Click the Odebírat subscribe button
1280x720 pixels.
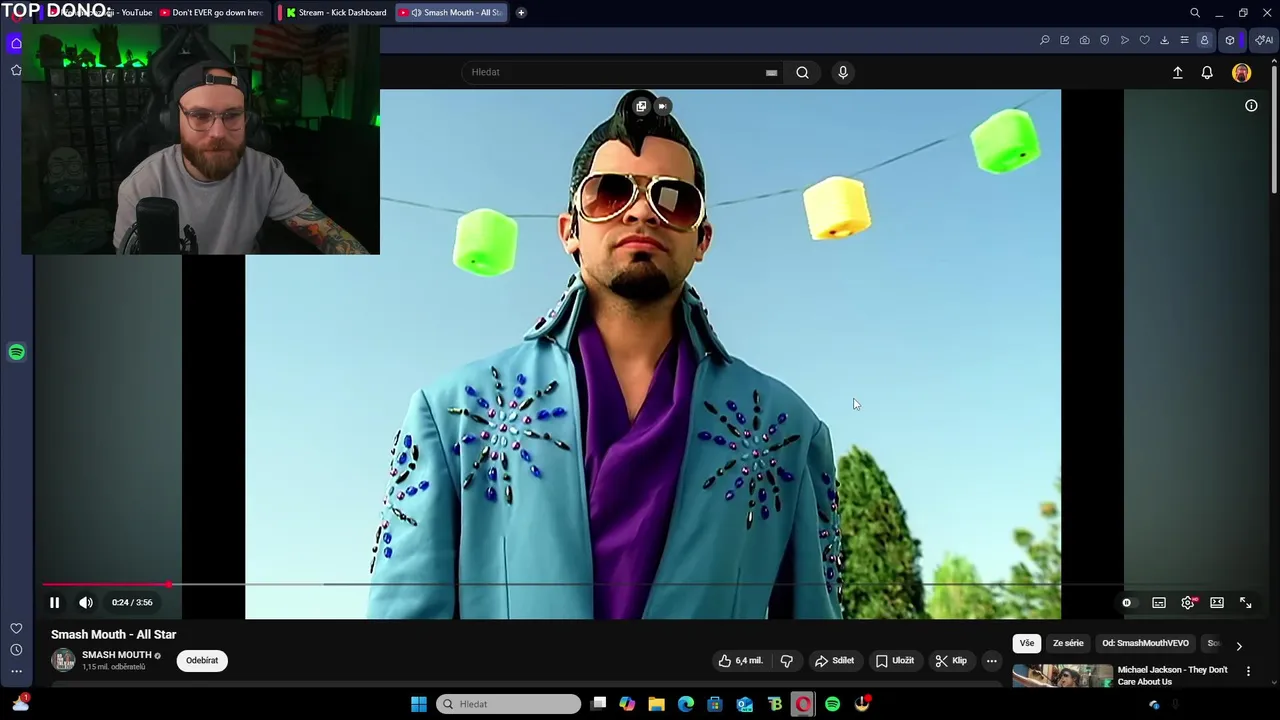click(202, 661)
